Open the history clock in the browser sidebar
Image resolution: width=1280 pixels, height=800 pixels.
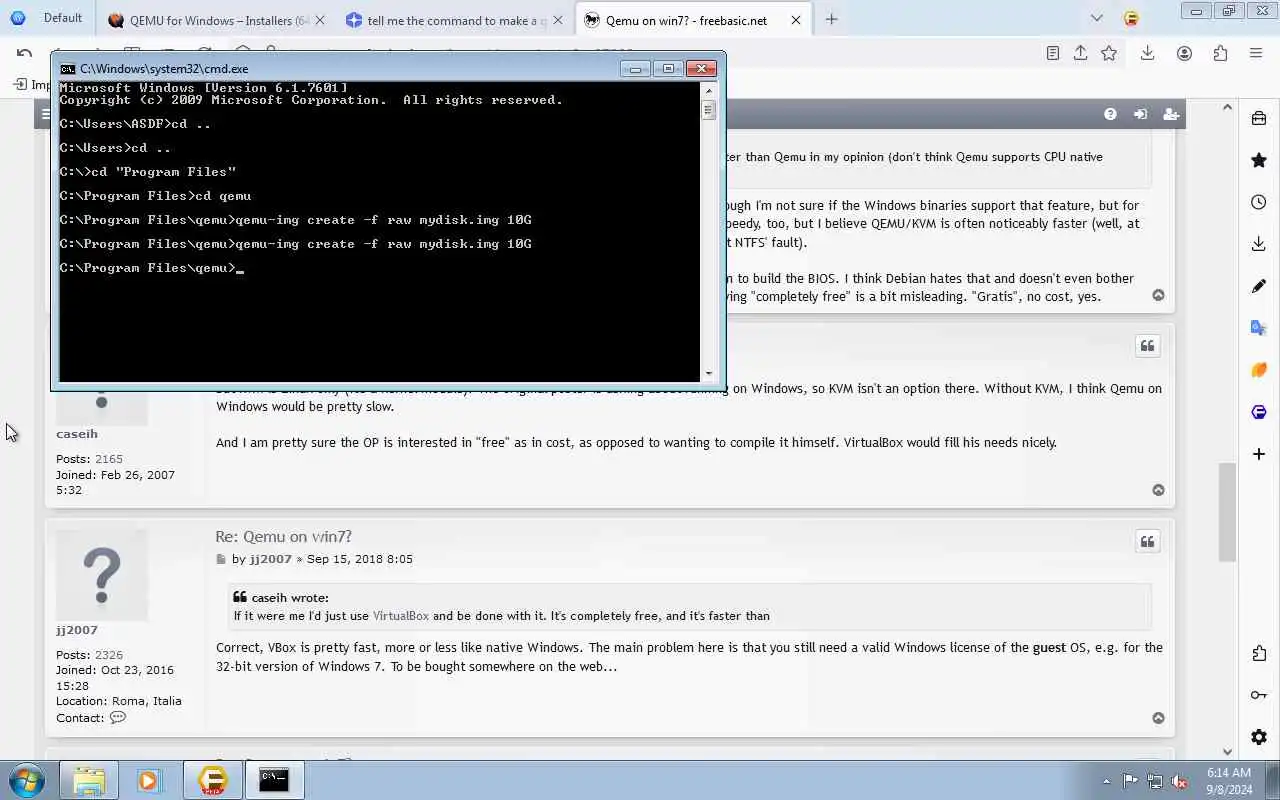[x=1259, y=202]
